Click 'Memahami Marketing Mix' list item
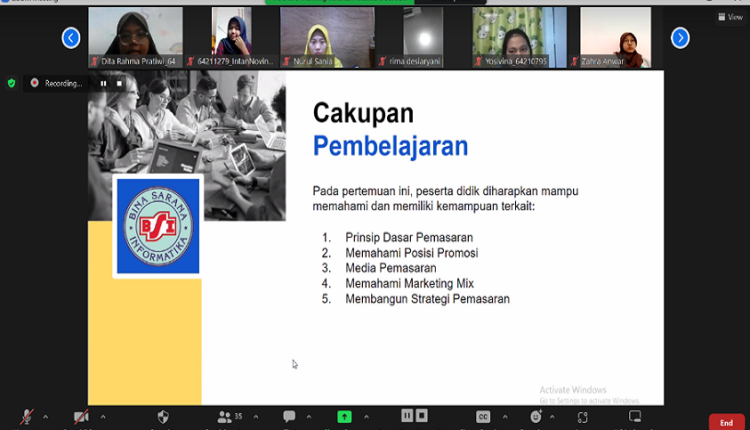The height and width of the screenshot is (430, 750). tap(409, 284)
